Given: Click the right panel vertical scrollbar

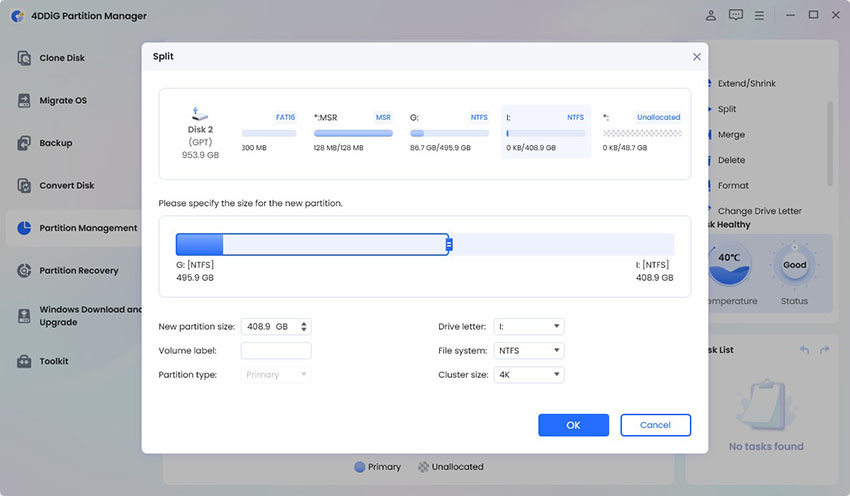Looking at the screenshot, I should tap(830, 144).
